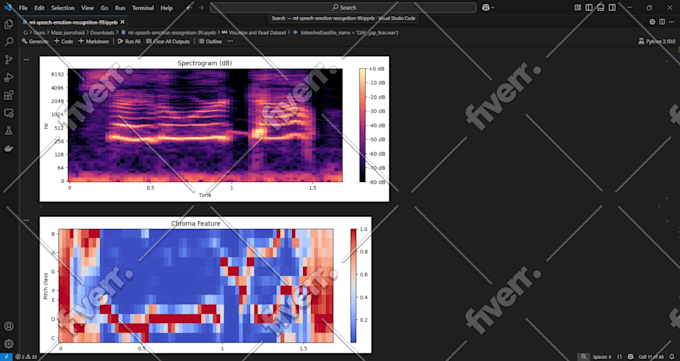
Task: Open the notebook Outline
Action: point(210,41)
